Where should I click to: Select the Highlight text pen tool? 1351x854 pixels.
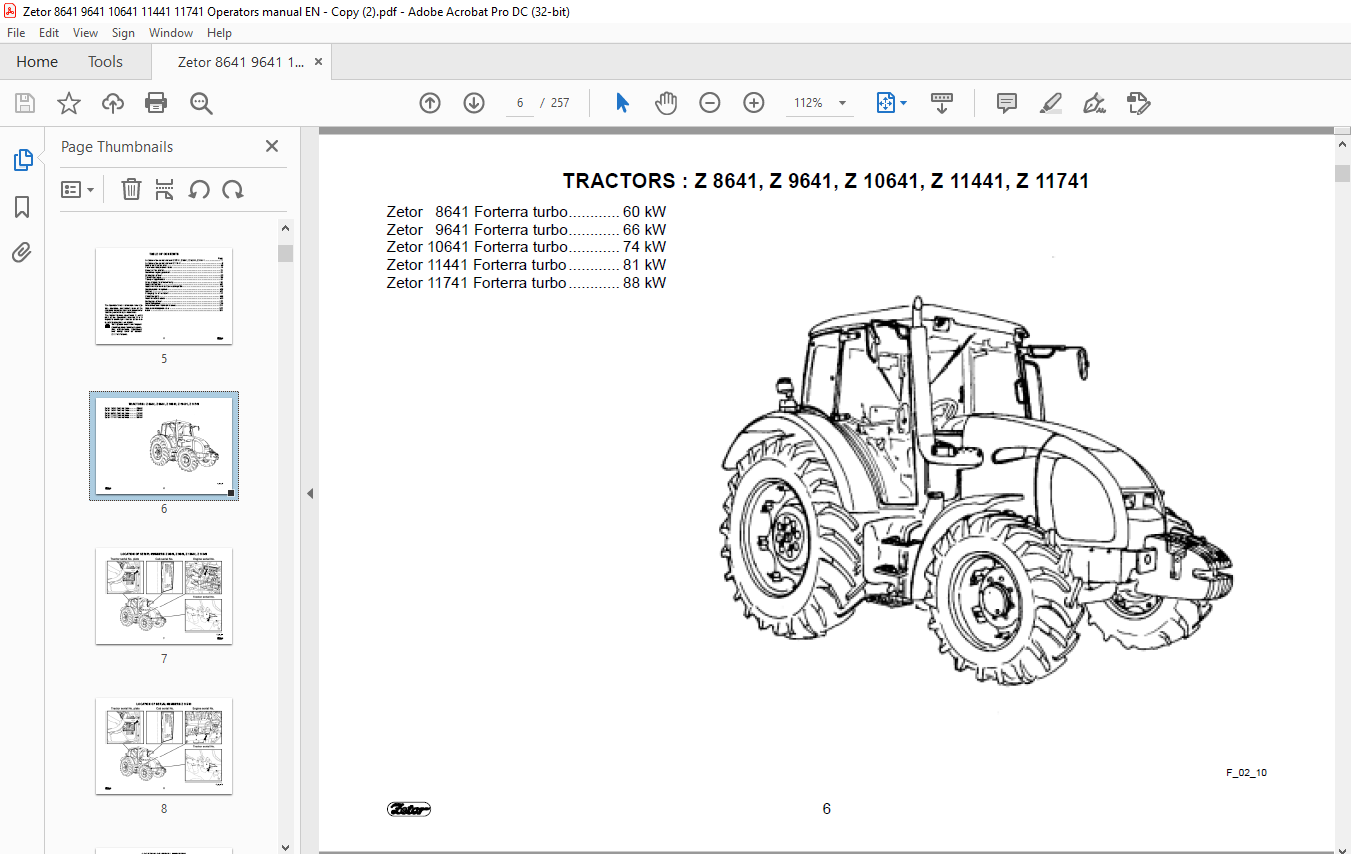1051,103
